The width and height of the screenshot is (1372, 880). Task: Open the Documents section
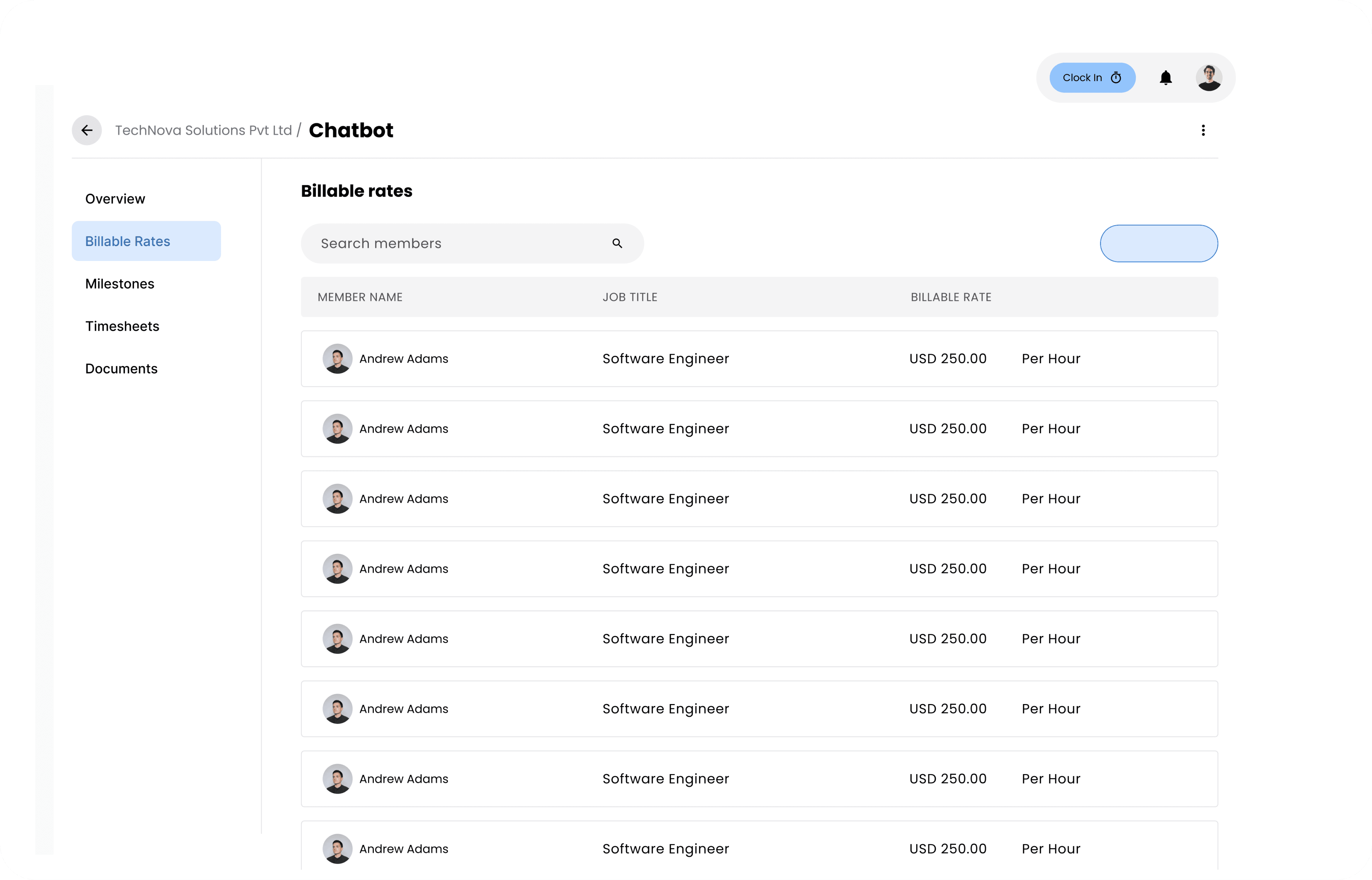click(121, 369)
